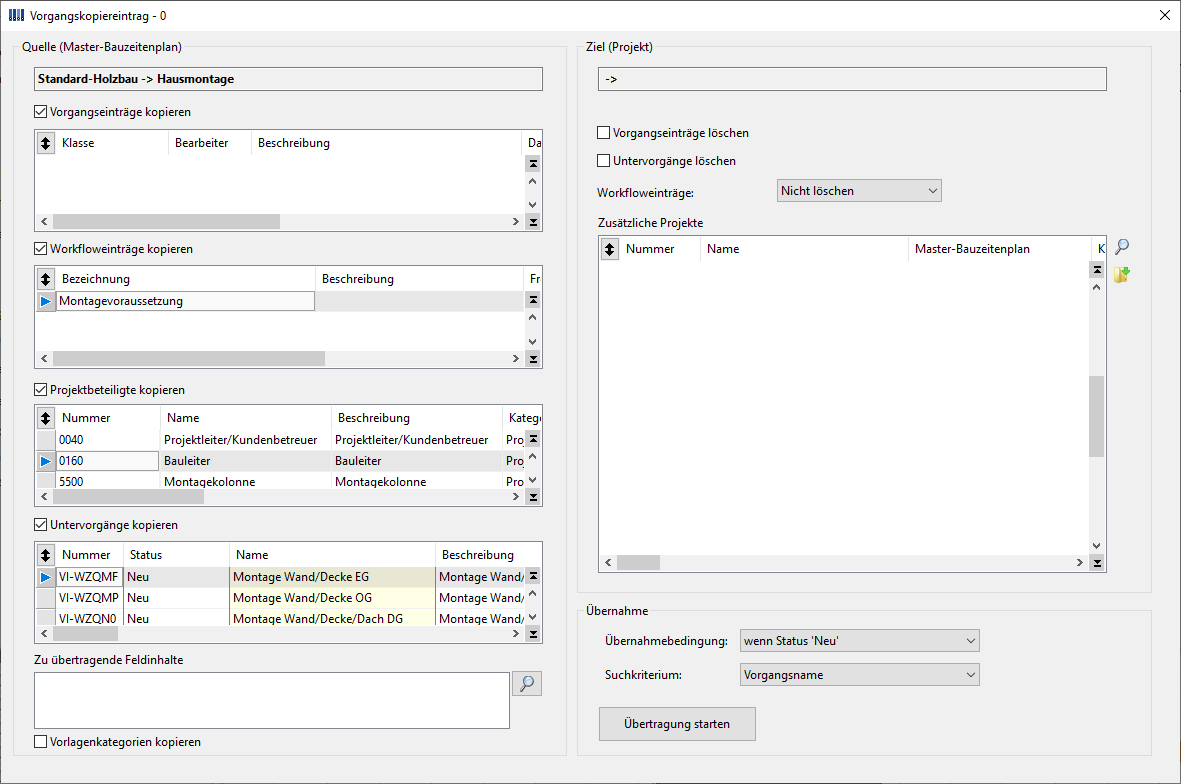Click Nummer column header in Zusätzliche Projekte

tap(660, 249)
